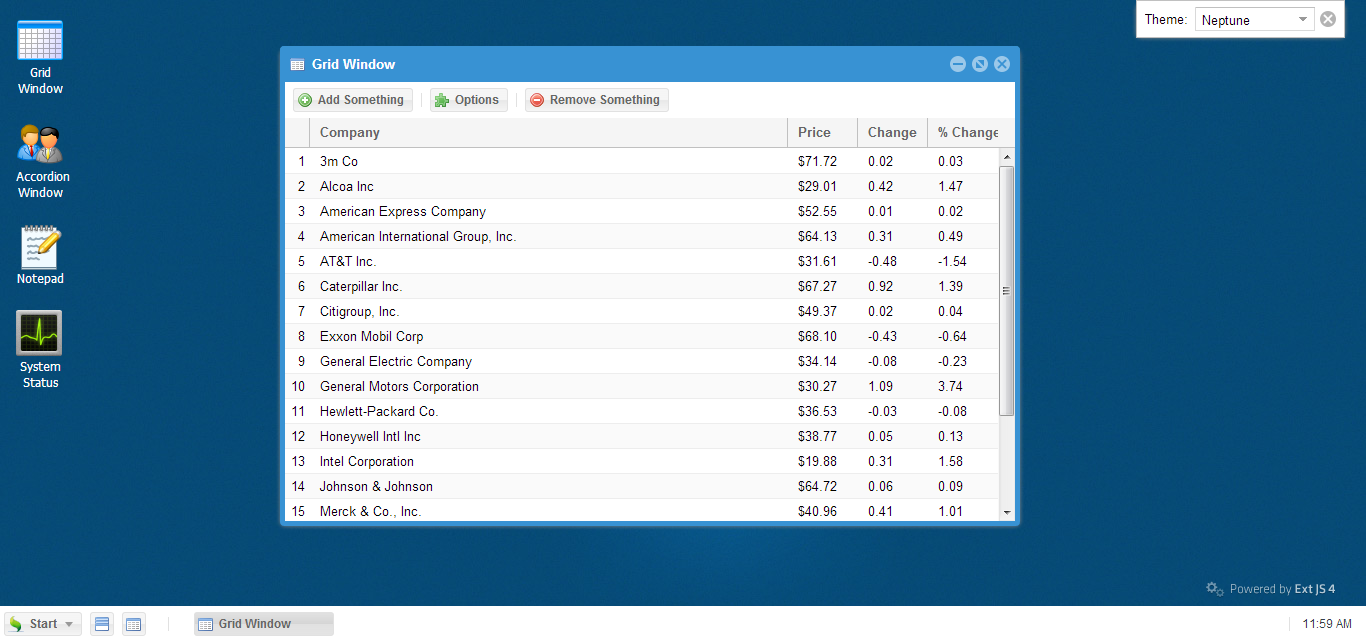This screenshot has height=642, width=1366.
Task: Expand the Start menu button
Action: 42,624
